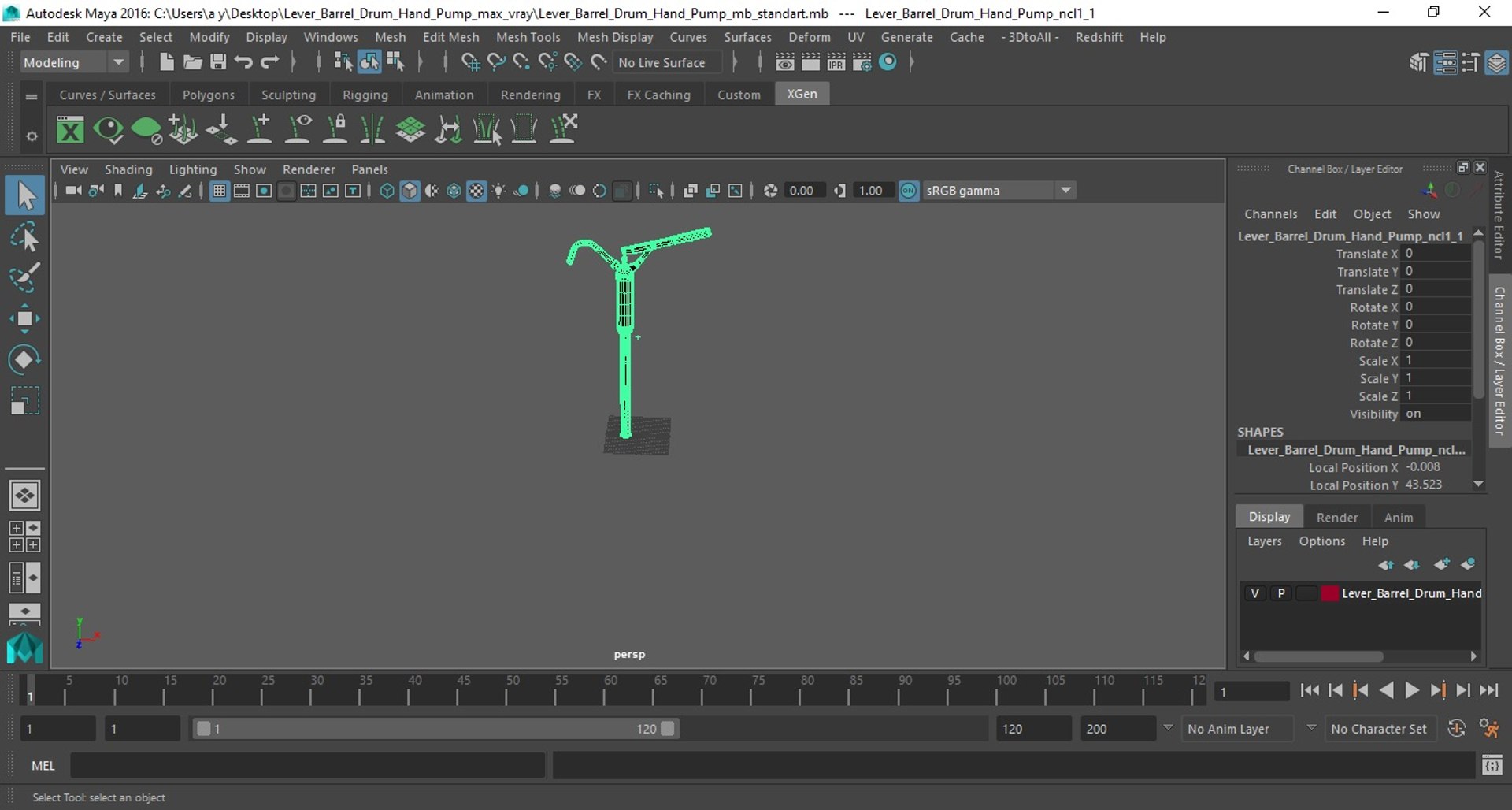The image size is (1512, 810).
Task: Click the Lever_Barrel_Drum_Hand layer name
Action: [1411, 593]
